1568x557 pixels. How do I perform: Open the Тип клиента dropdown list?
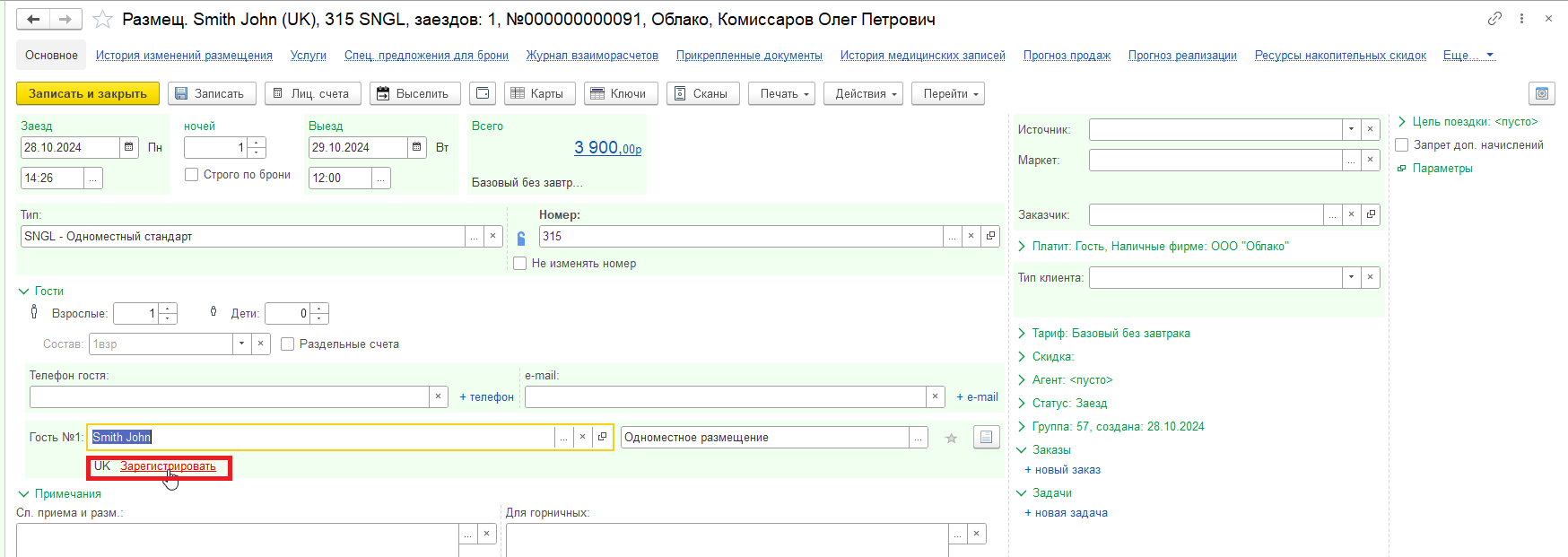tap(1351, 277)
